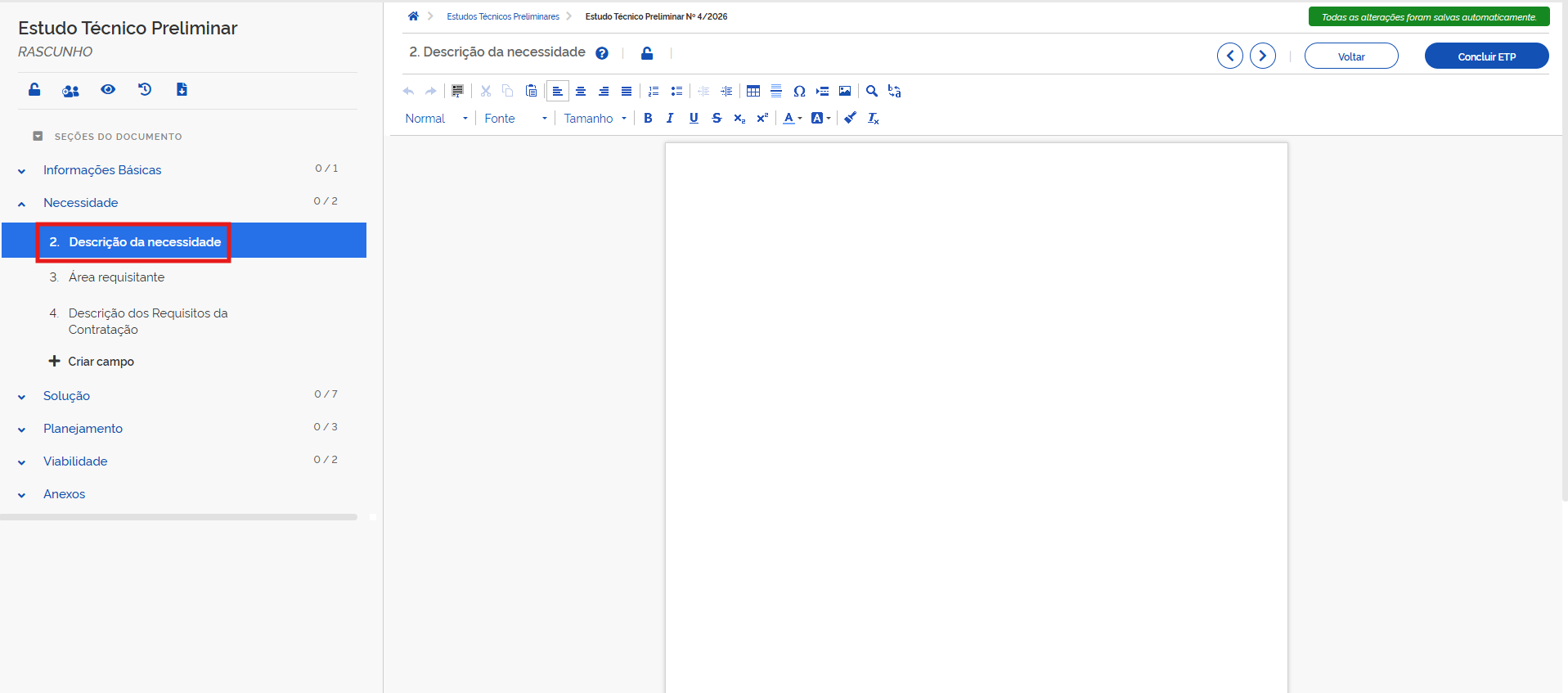Screen dimensions: 1568x693
Task: Insert a table in the editor
Action: [753, 91]
